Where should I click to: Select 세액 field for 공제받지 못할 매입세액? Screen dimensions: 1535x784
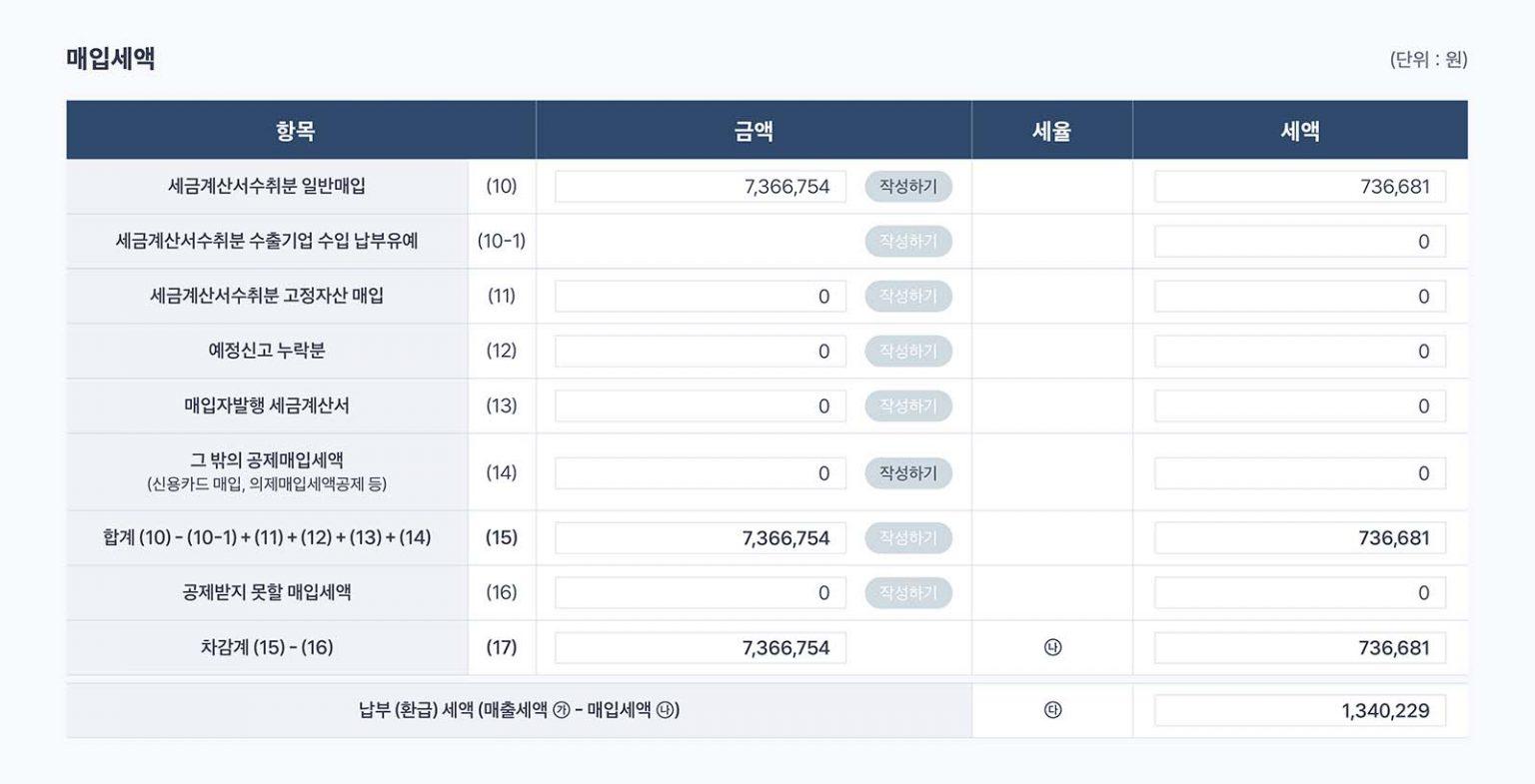tap(1299, 593)
